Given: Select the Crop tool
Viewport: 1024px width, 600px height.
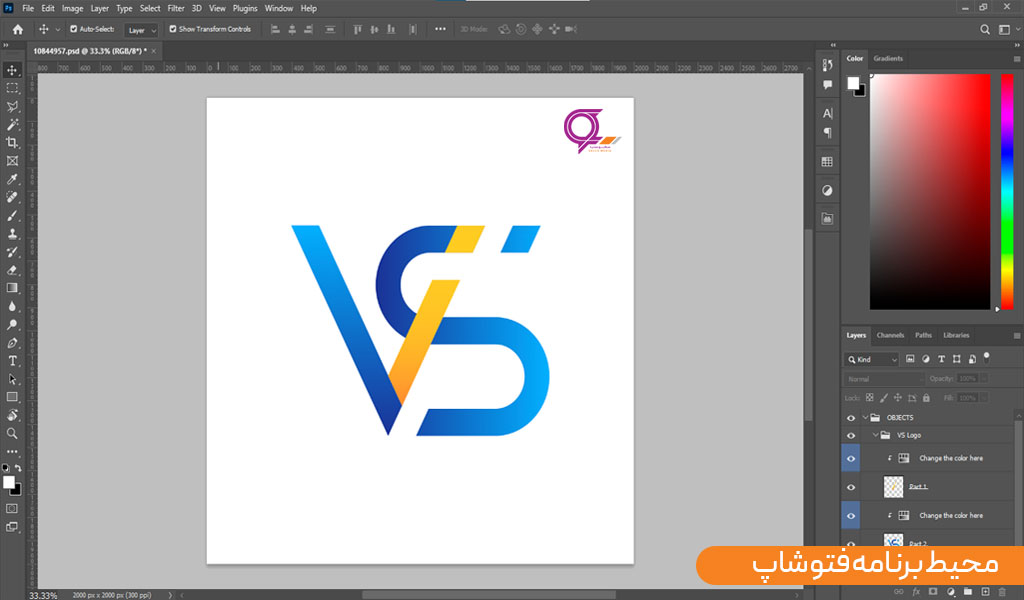Looking at the screenshot, I should point(12,142).
